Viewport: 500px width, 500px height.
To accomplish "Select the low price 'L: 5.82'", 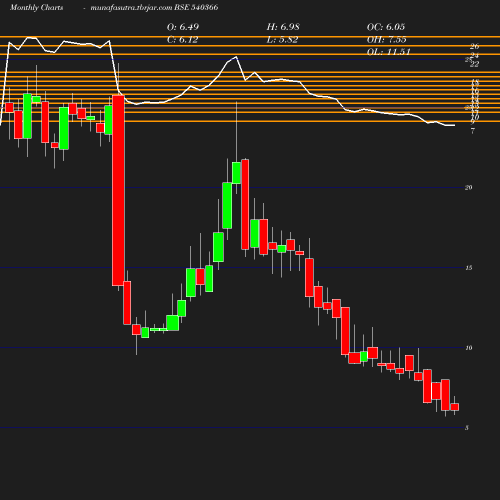I will [x=282, y=40].
